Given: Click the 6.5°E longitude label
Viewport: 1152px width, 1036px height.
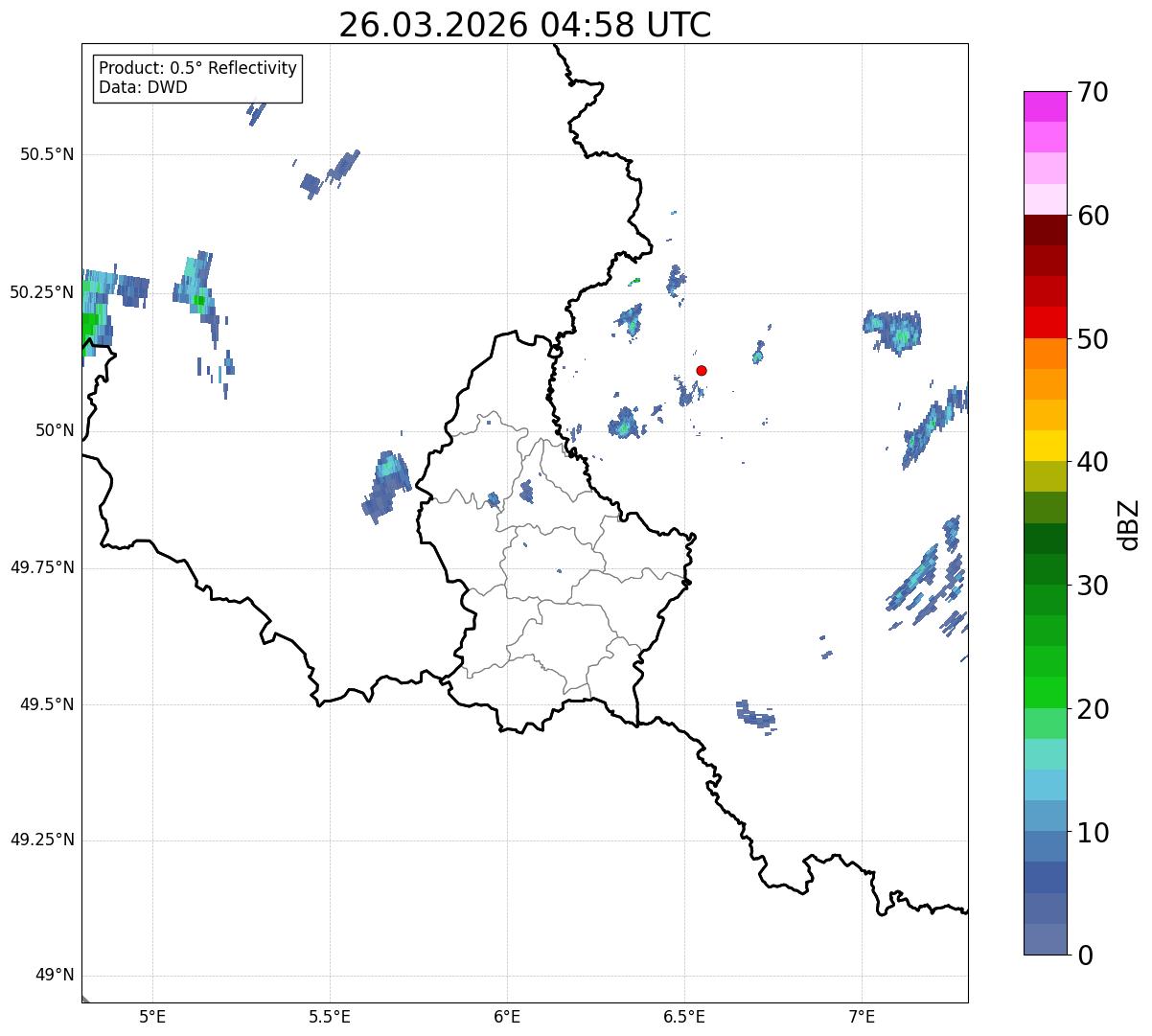Looking at the screenshot, I should click(684, 1017).
